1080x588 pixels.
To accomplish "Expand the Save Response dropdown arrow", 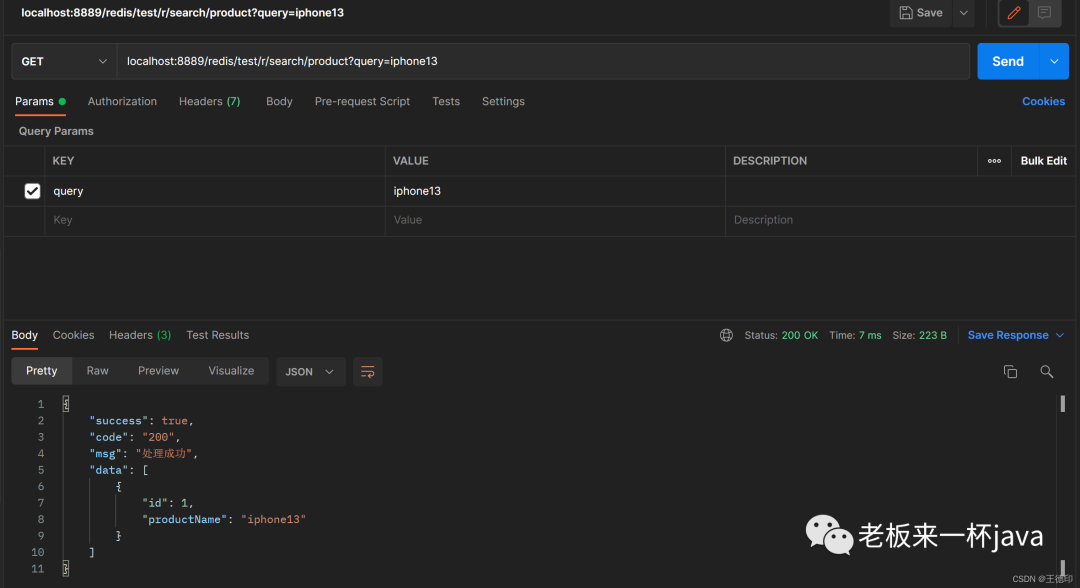I will coord(1060,335).
